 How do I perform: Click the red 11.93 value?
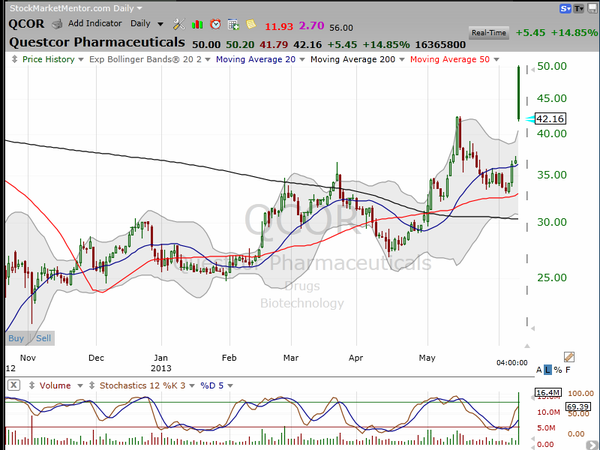click(279, 26)
